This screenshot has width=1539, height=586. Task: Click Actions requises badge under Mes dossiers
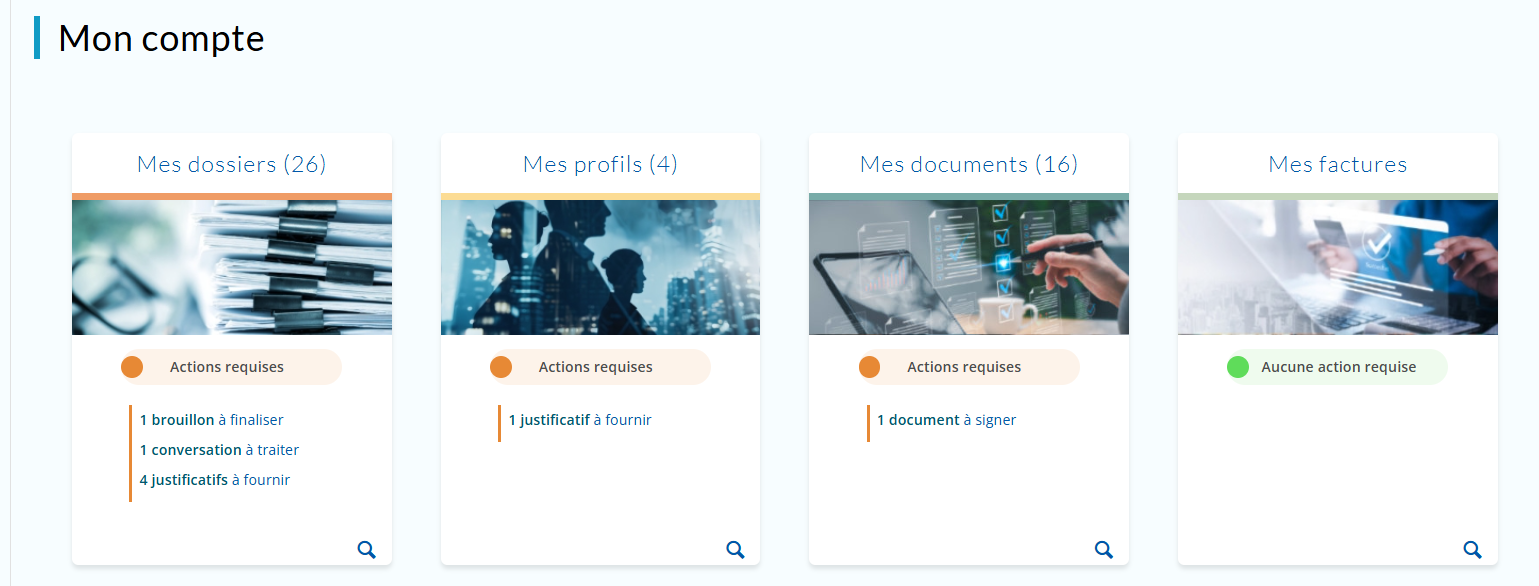[x=230, y=367]
